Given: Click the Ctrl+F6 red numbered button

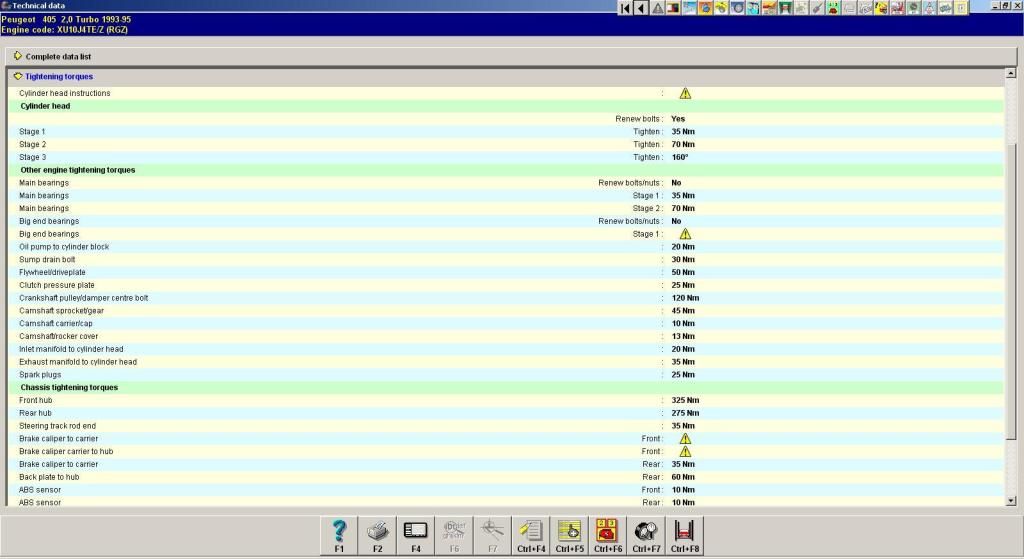Looking at the screenshot, I should click(608, 535).
